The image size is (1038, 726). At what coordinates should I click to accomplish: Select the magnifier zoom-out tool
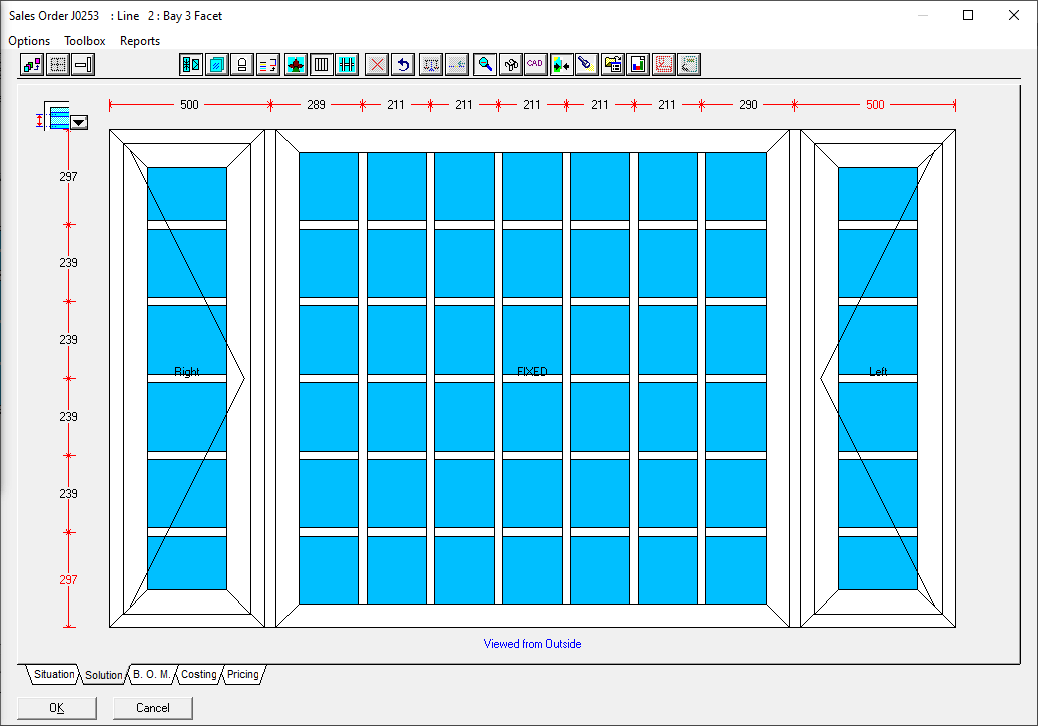485,65
